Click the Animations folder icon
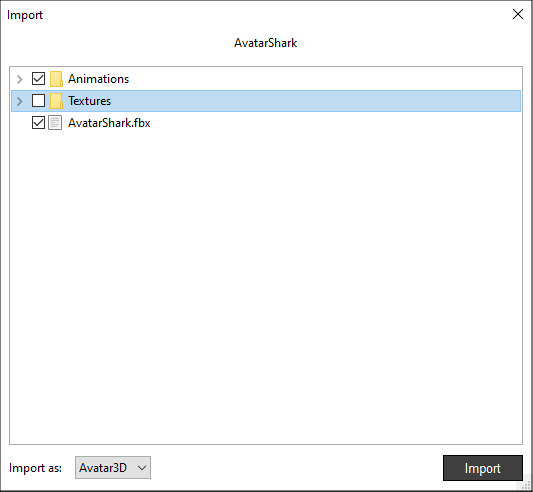Viewport: 533px width, 492px height. (x=56, y=79)
